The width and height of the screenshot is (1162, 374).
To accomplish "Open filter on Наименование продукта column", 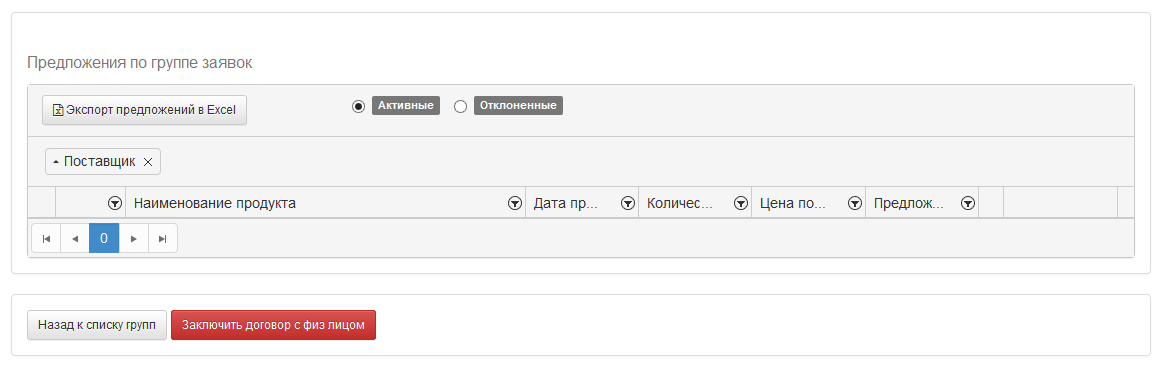I will tap(514, 204).
